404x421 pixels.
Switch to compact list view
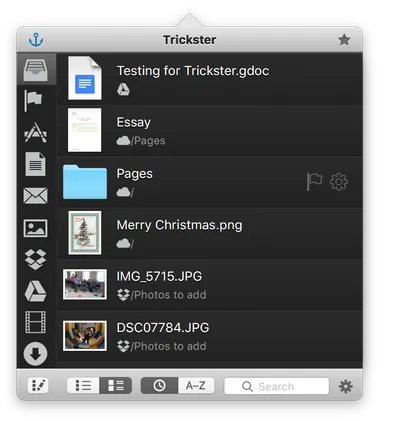[x=83, y=386]
